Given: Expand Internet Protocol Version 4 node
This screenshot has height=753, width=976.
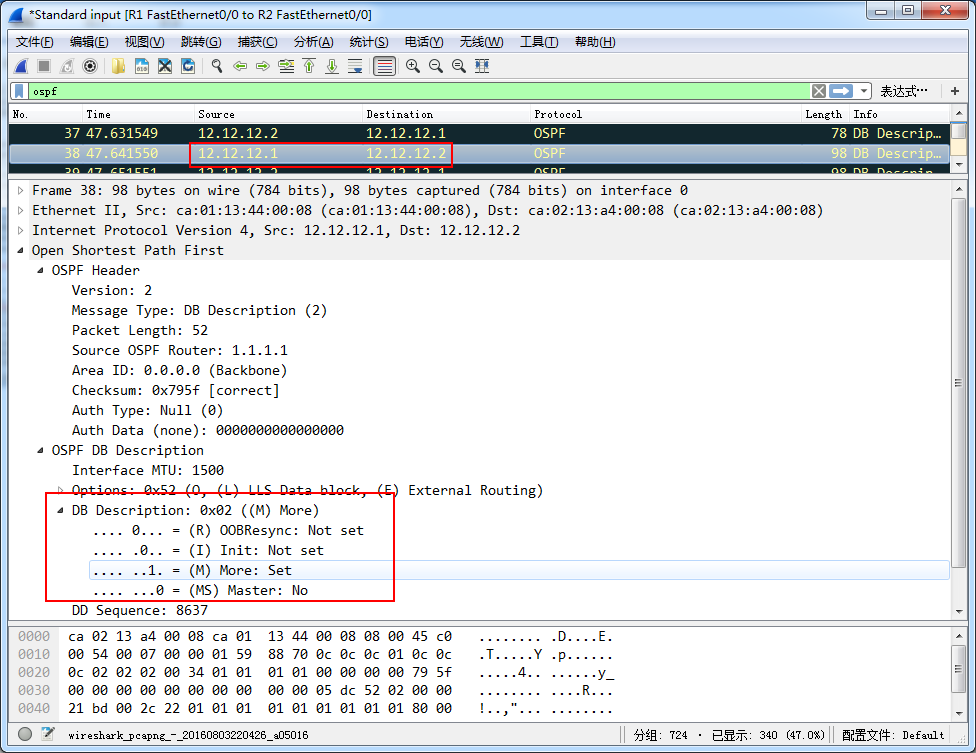Looking at the screenshot, I should (x=21, y=230).
